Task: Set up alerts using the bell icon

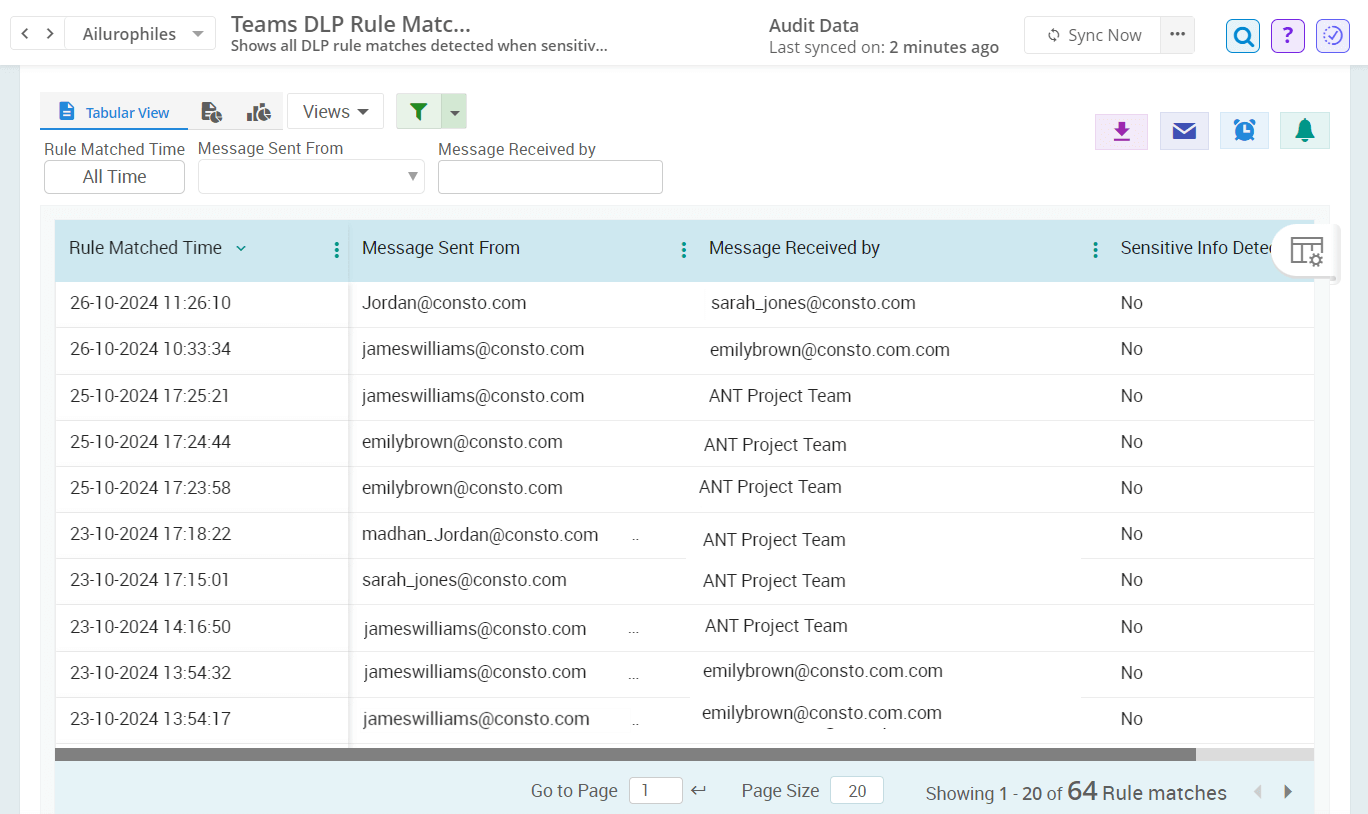Action: [x=1304, y=130]
